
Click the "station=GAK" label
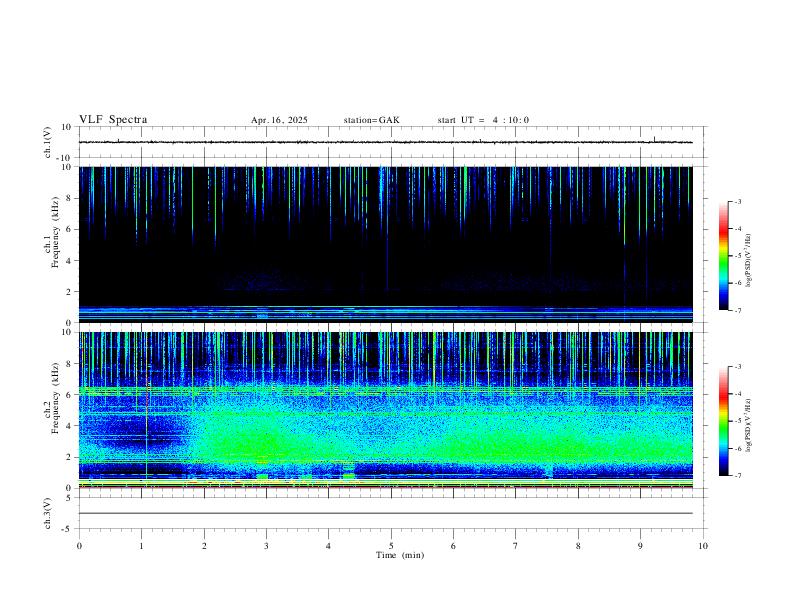(x=371, y=120)
